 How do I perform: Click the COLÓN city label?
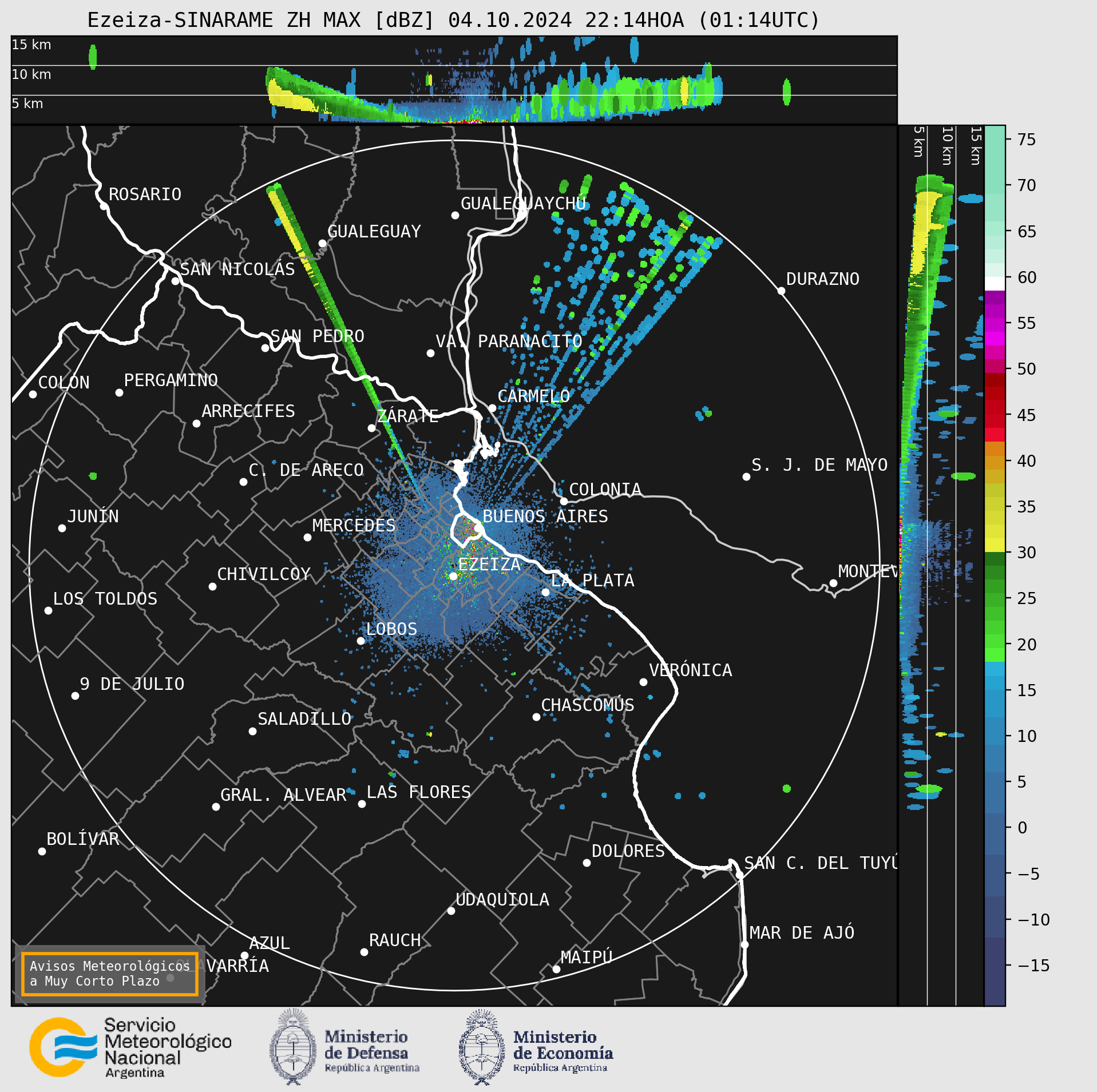[64, 383]
